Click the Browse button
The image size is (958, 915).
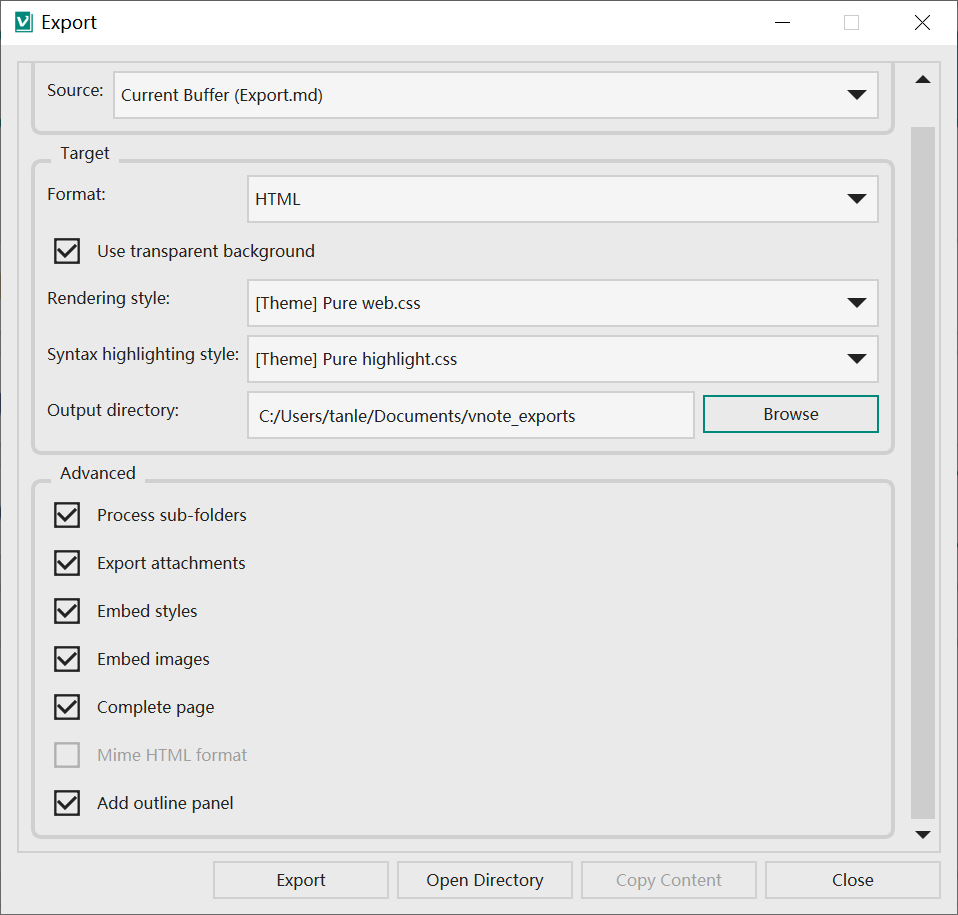(x=791, y=414)
